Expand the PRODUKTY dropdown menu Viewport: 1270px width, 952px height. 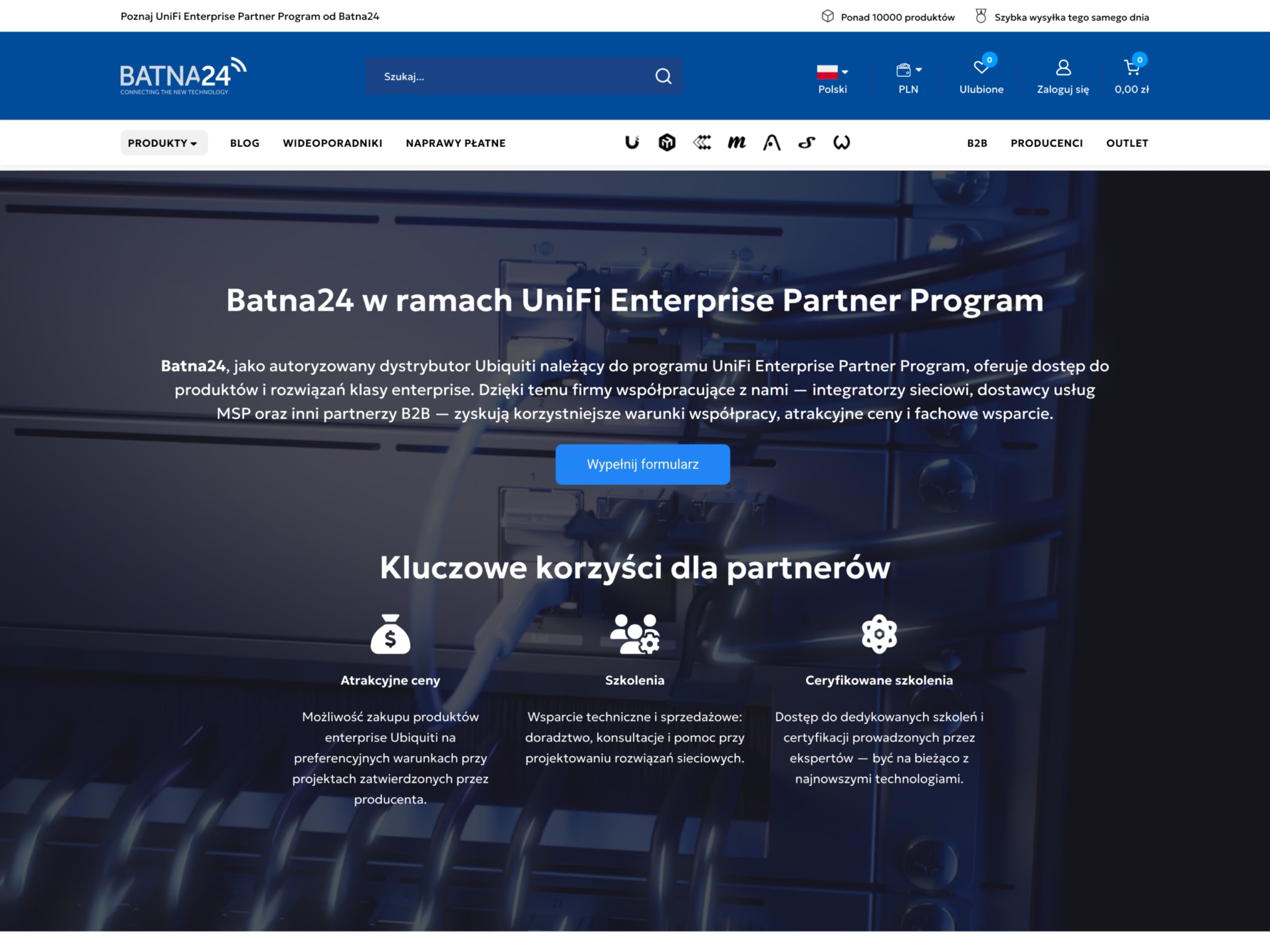(163, 143)
